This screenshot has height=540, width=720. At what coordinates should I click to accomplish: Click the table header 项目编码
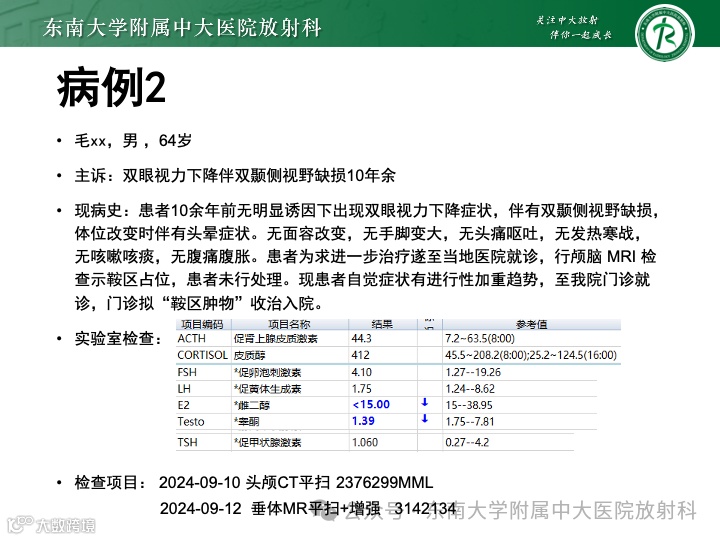202,324
